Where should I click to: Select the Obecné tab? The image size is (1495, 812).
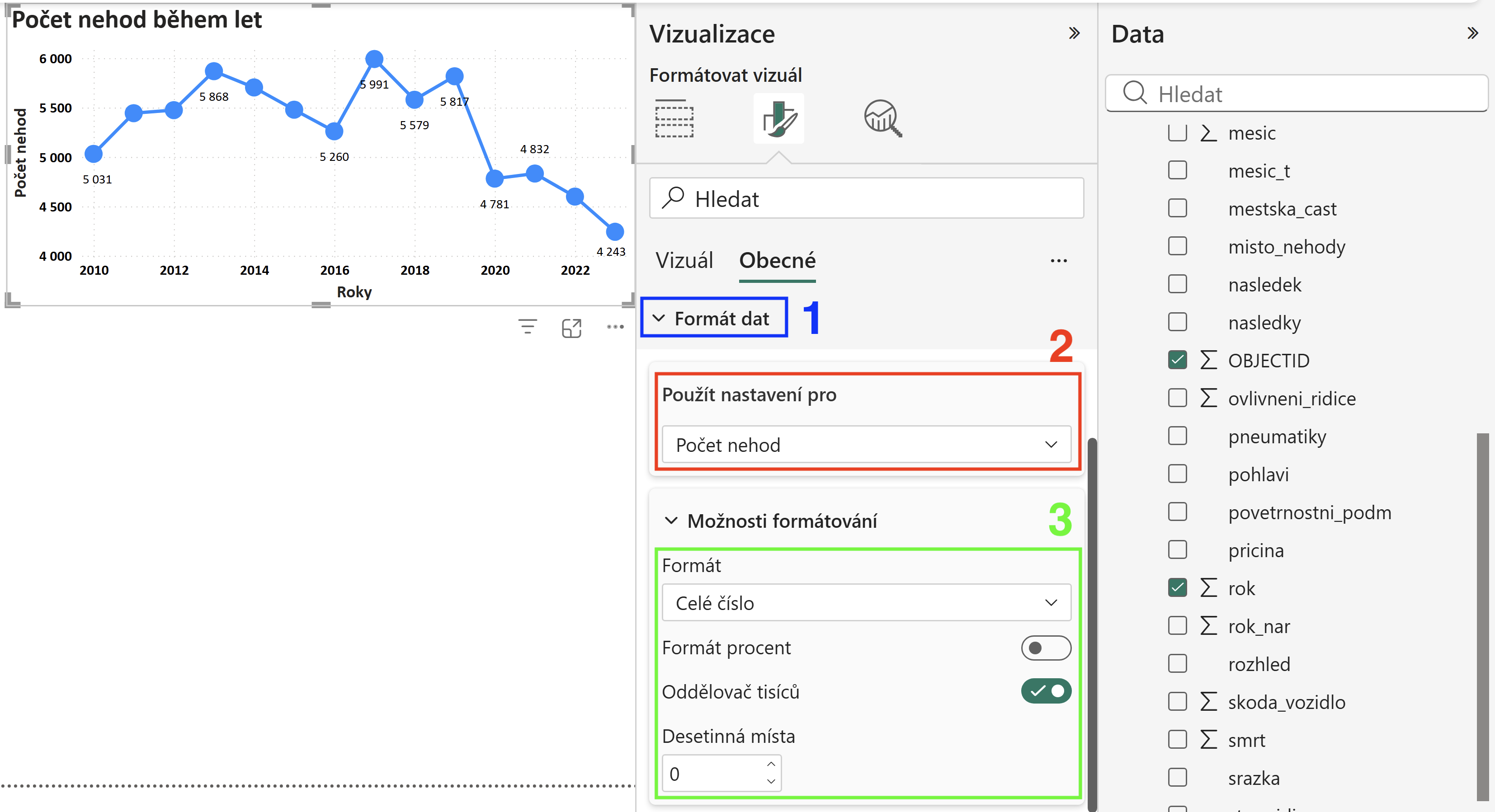[x=777, y=261]
